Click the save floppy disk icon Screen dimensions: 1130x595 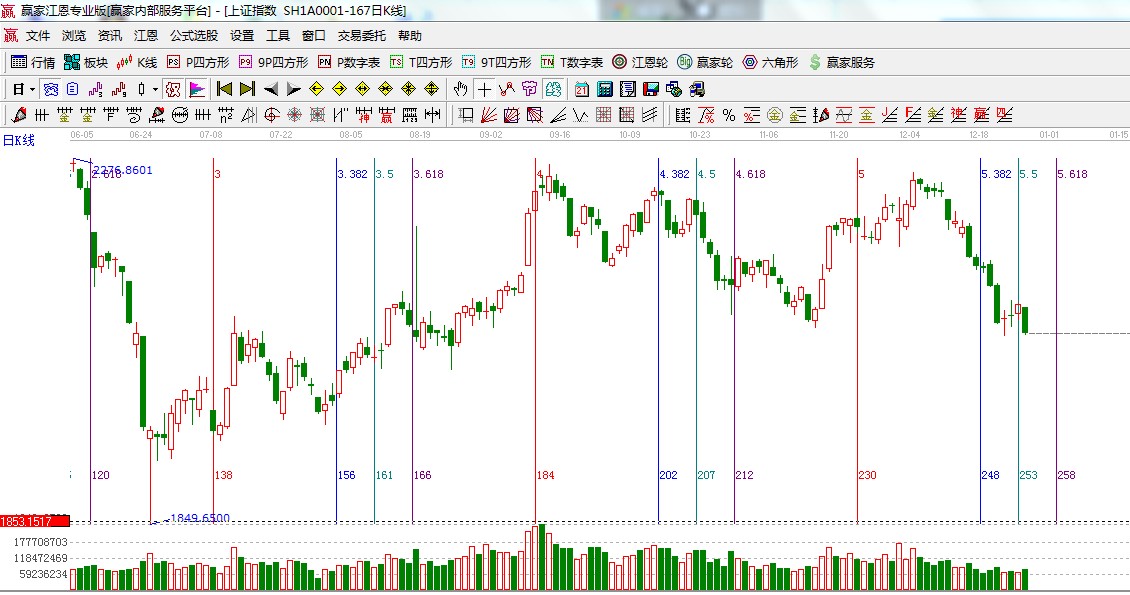tap(650, 89)
